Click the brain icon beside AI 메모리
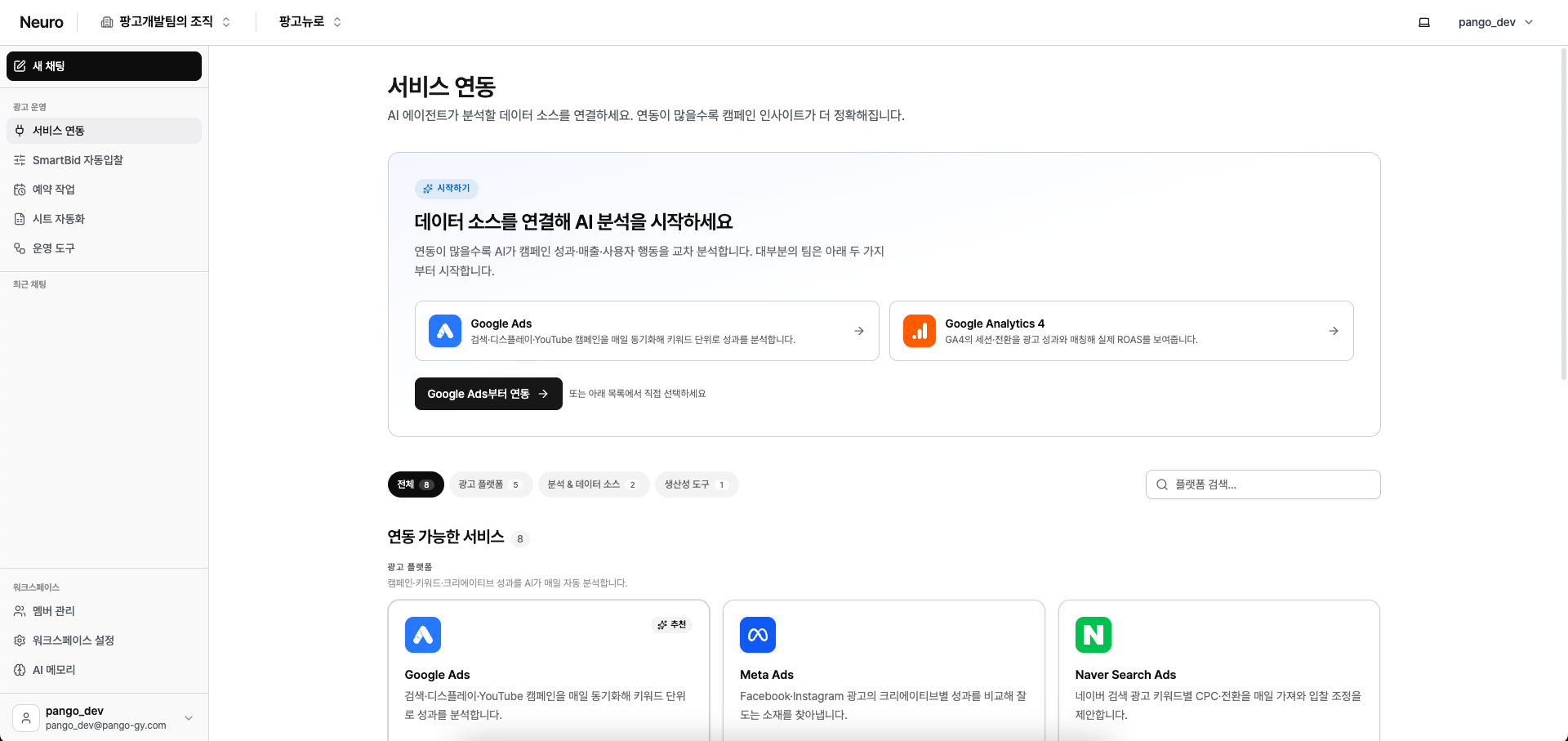The height and width of the screenshot is (741, 1568). (x=20, y=670)
